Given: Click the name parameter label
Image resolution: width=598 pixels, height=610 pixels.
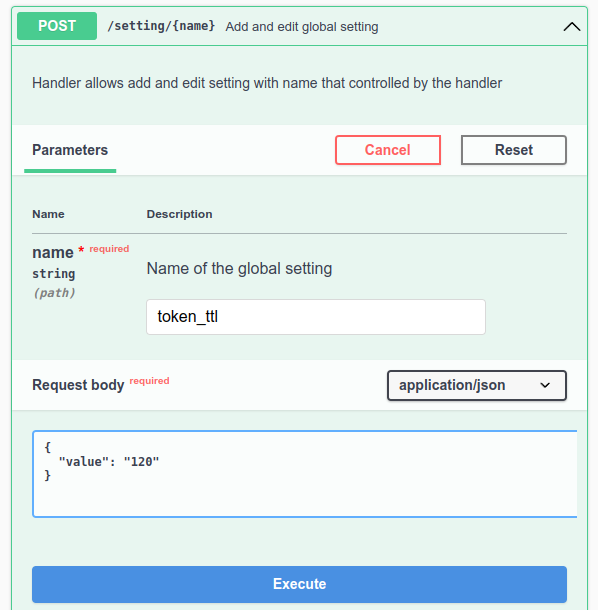Looking at the screenshot, I should [53, 252].
